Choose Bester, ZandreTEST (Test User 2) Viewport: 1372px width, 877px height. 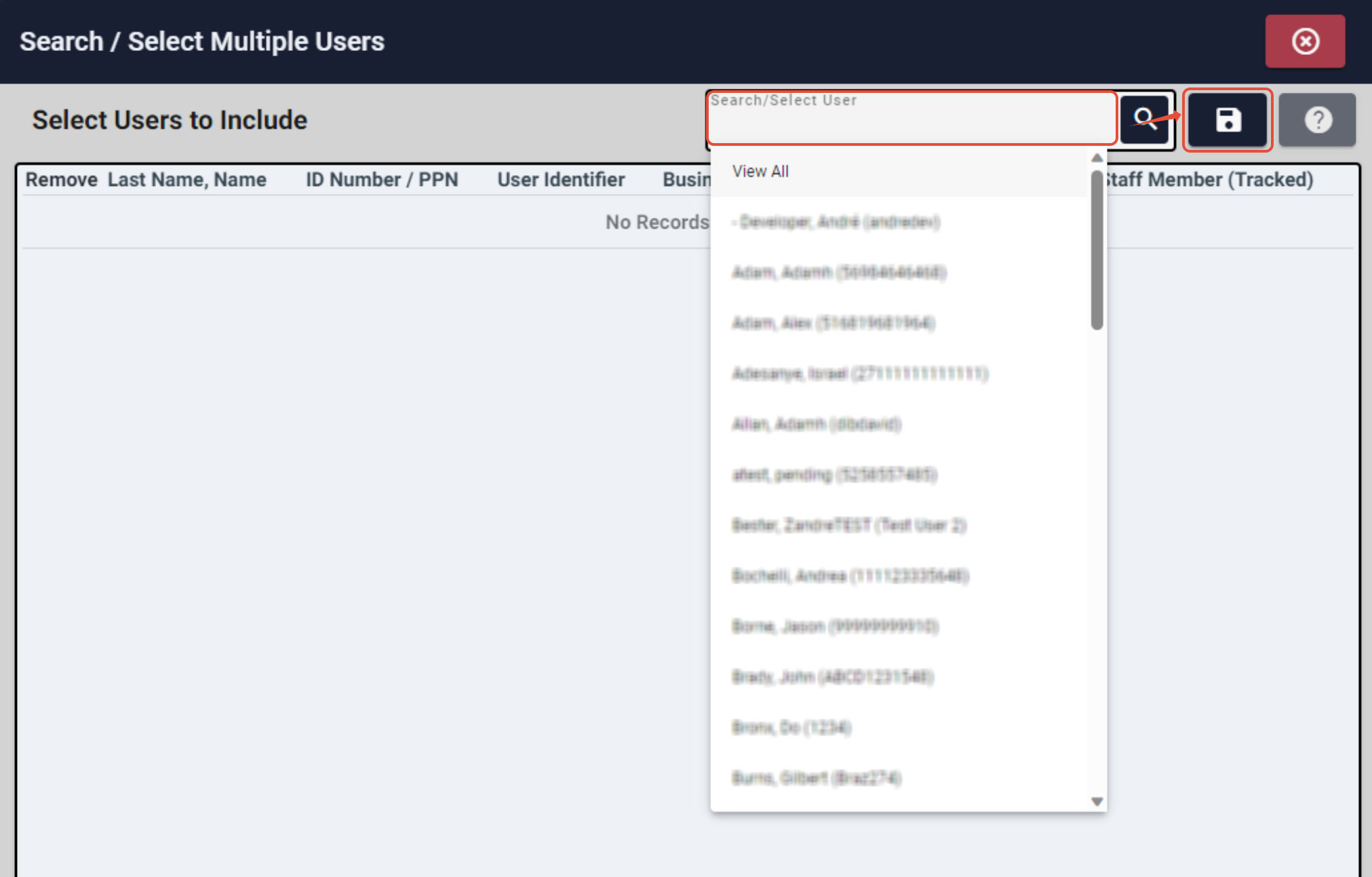[x=848, y=525]
